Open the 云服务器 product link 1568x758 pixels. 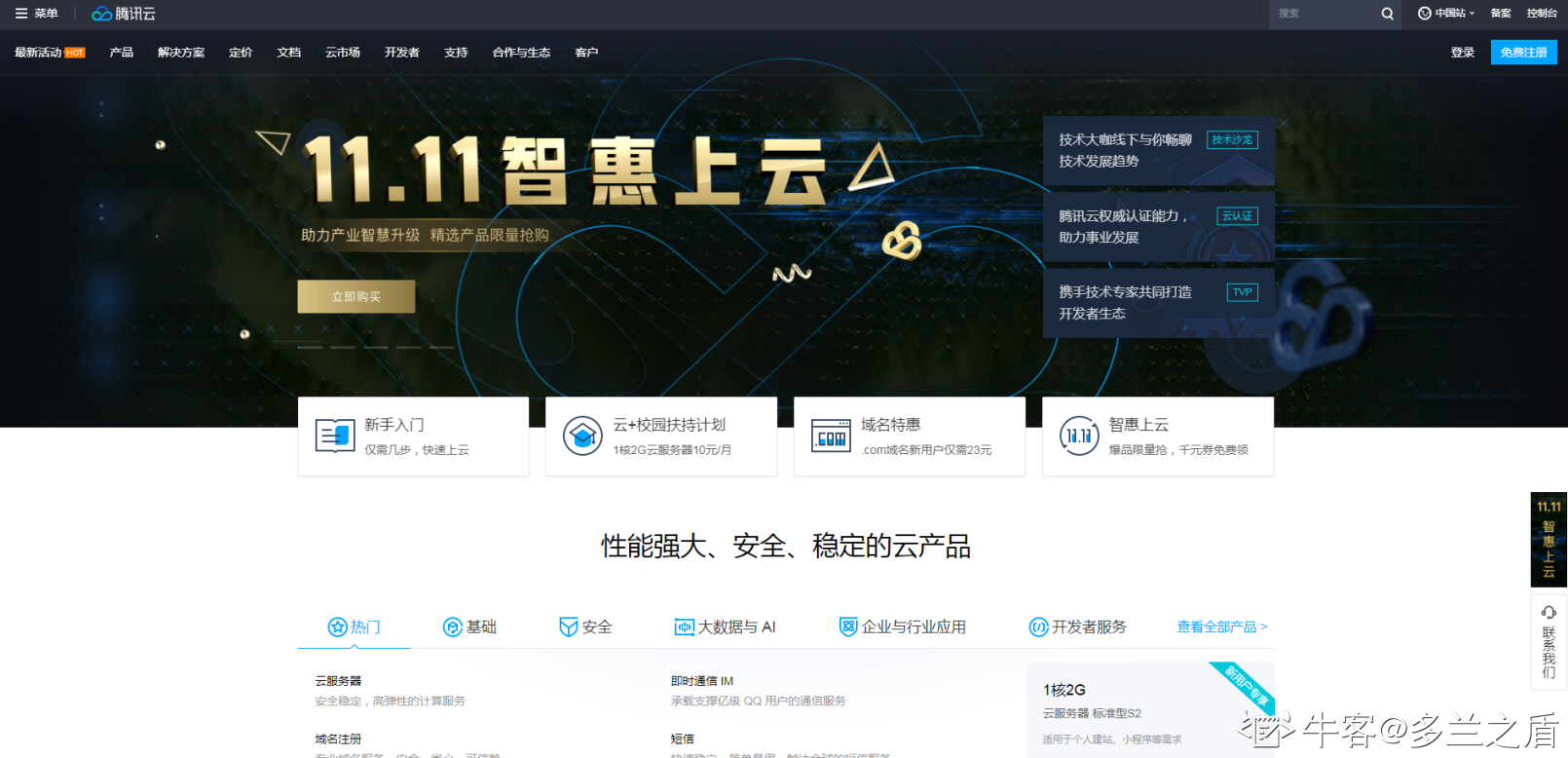[338, 681]
